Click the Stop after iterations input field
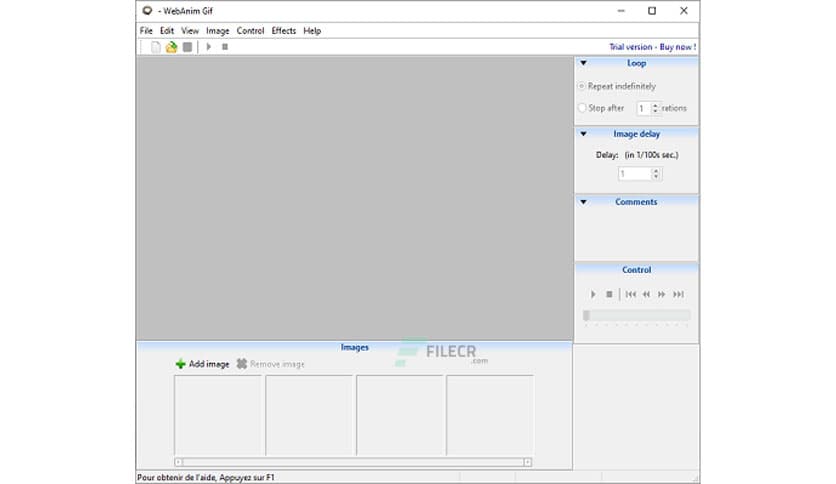The height and width of the screenshot is (484, 836). [644, 108]
